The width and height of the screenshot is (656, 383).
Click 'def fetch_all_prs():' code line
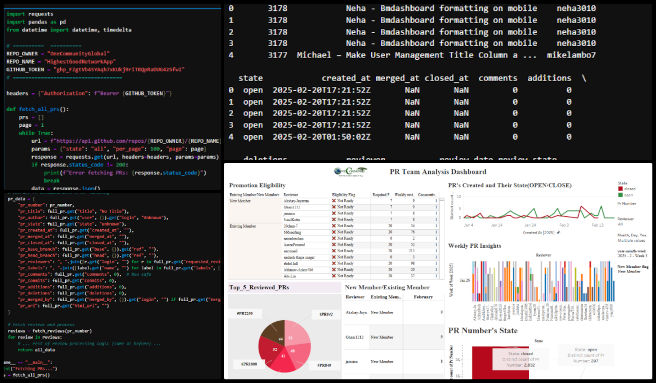tap(37, 109)
